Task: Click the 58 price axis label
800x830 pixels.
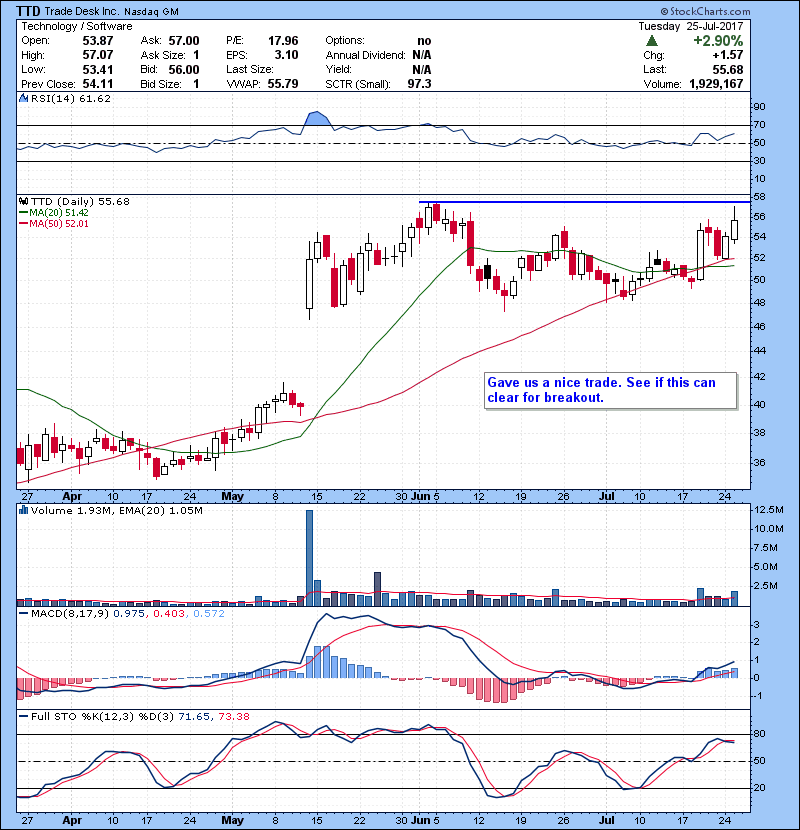Action: click(x=759, y=197)
